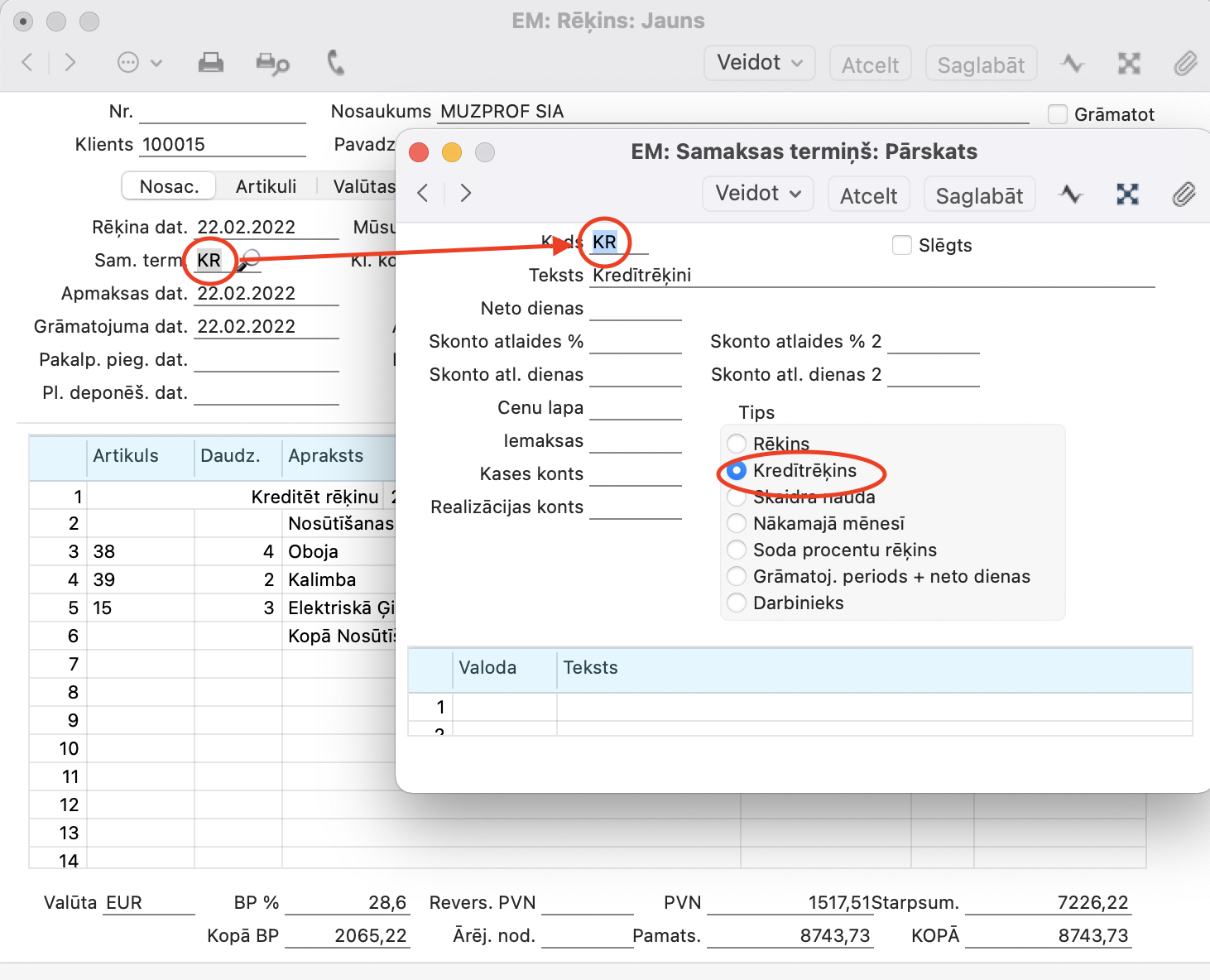Open print preview icon with magnifier
This screenshot has width=1210, height=980.
272,64
